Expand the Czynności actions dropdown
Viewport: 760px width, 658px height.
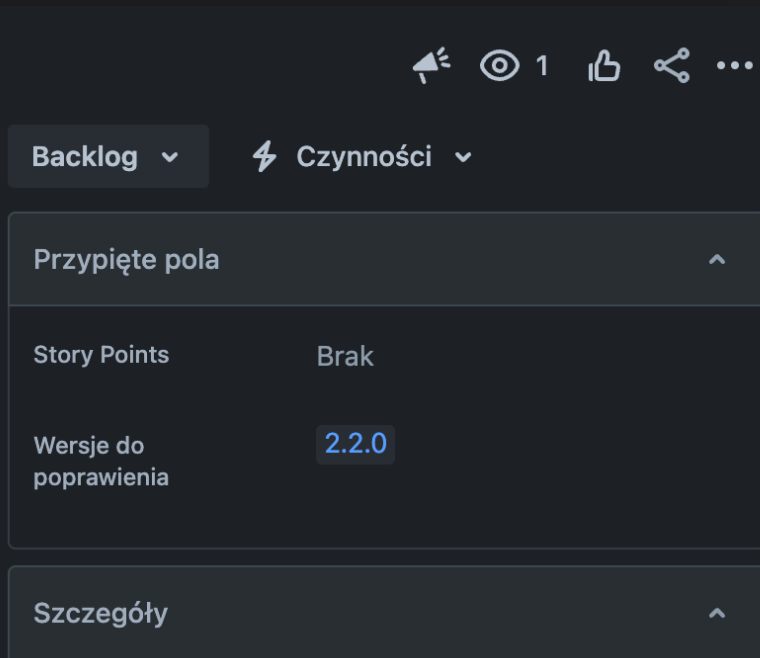pos(360,157)
